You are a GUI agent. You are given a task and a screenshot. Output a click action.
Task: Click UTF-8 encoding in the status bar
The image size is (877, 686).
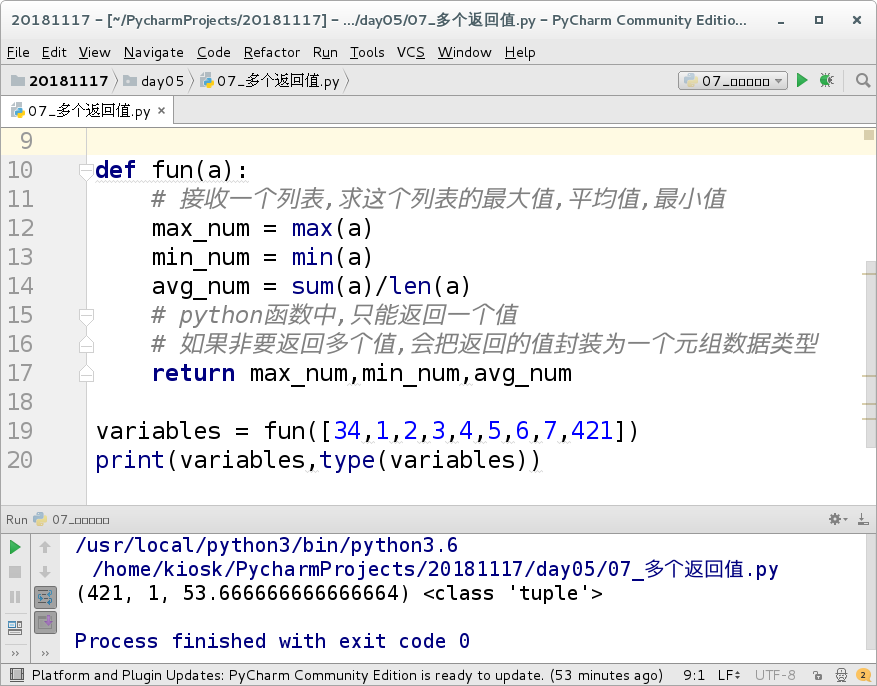click(x=775, y=674)
